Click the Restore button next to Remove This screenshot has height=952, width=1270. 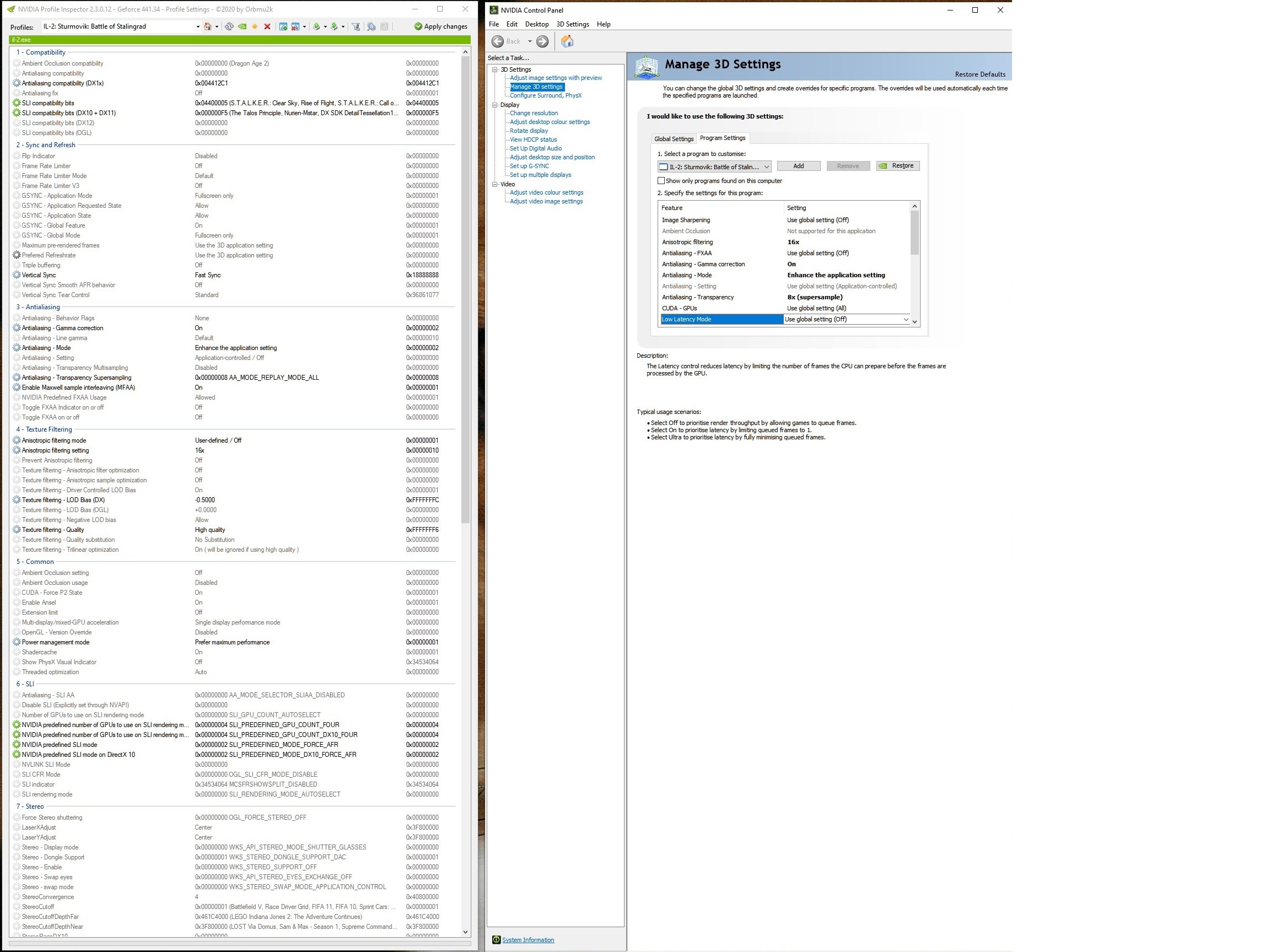point(898,166)
